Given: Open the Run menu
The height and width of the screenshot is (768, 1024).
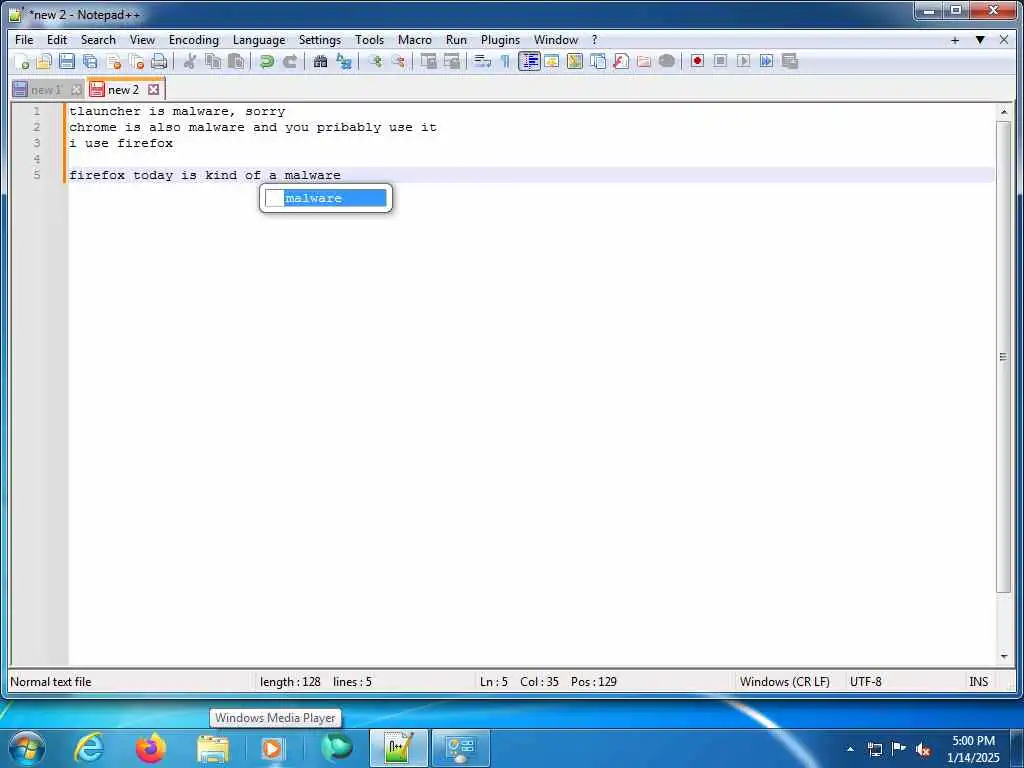Looking at the screenshot, I should point(456,40).
